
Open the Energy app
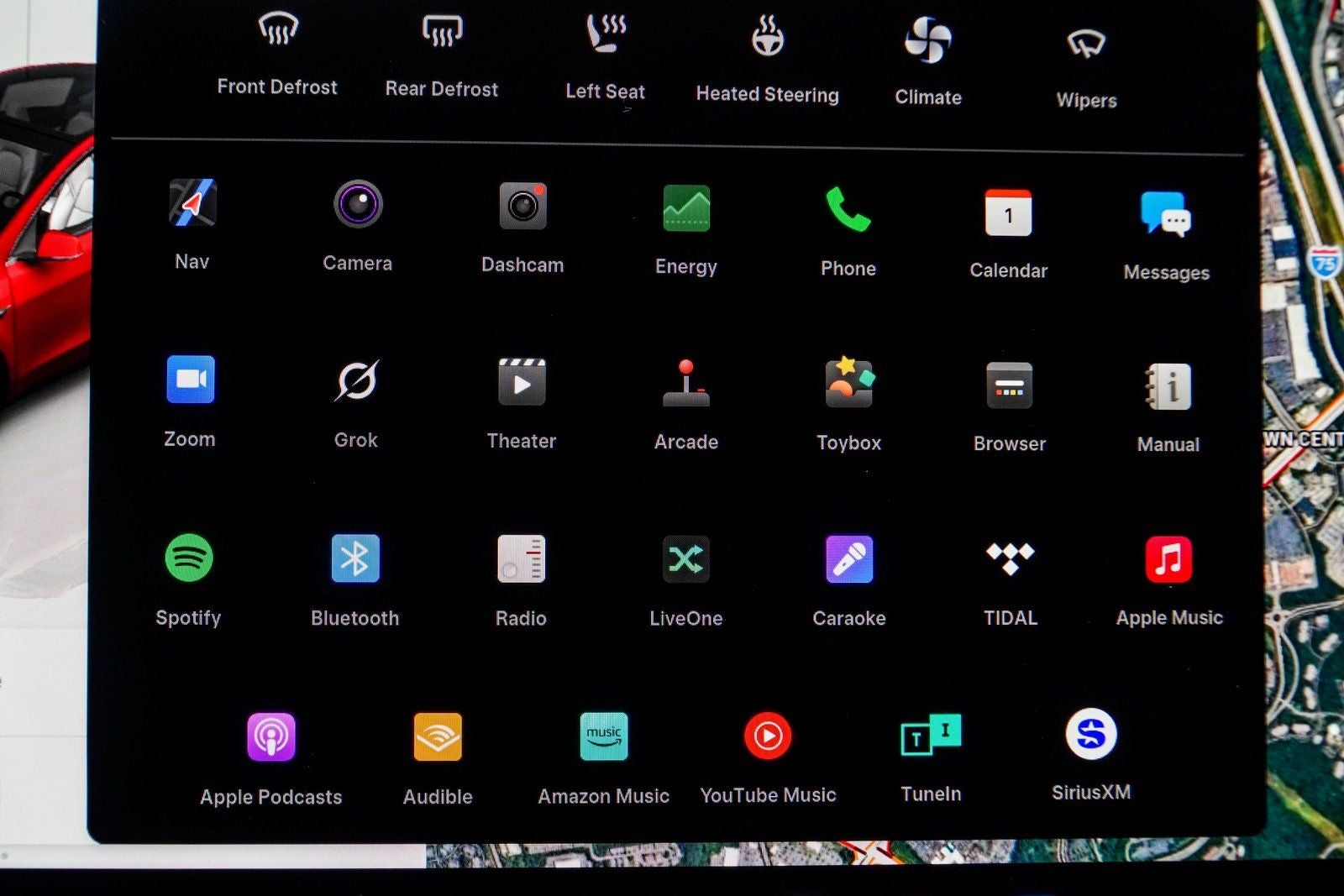point(686,209)
